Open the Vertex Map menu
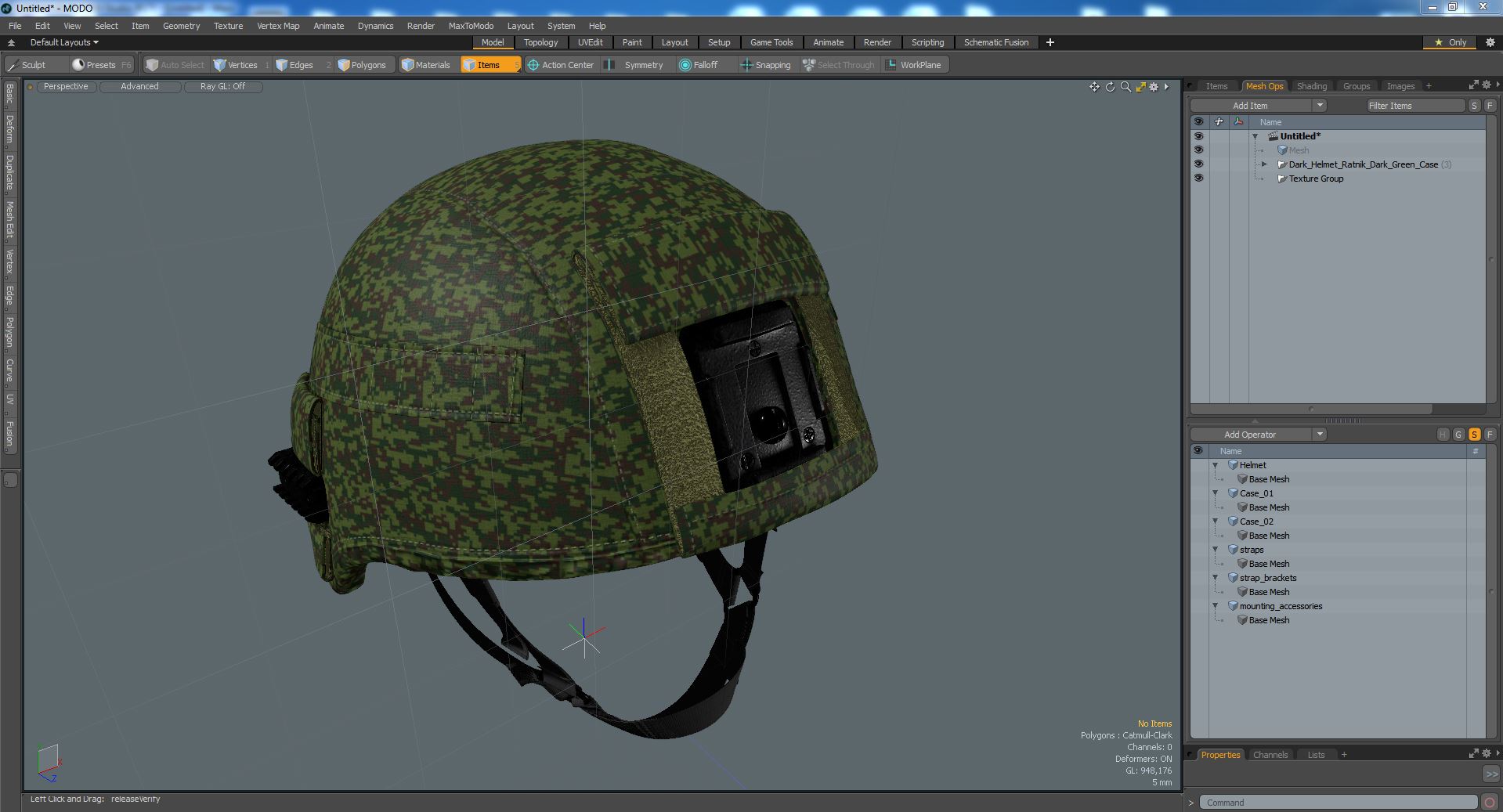This screenshot has height=812, width=1503. (278, 26)
